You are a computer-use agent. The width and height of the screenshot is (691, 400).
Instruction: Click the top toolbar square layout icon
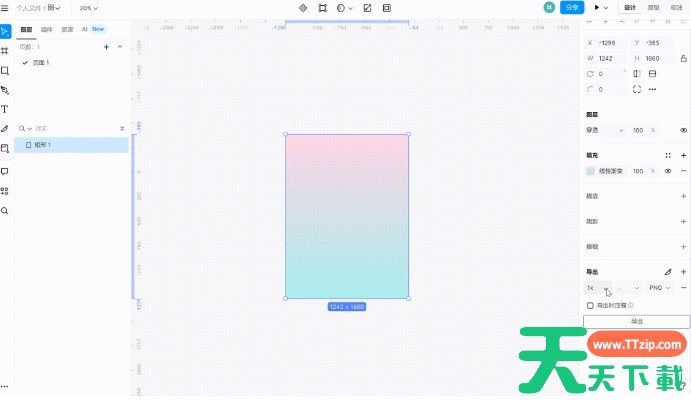coord(387,8)
